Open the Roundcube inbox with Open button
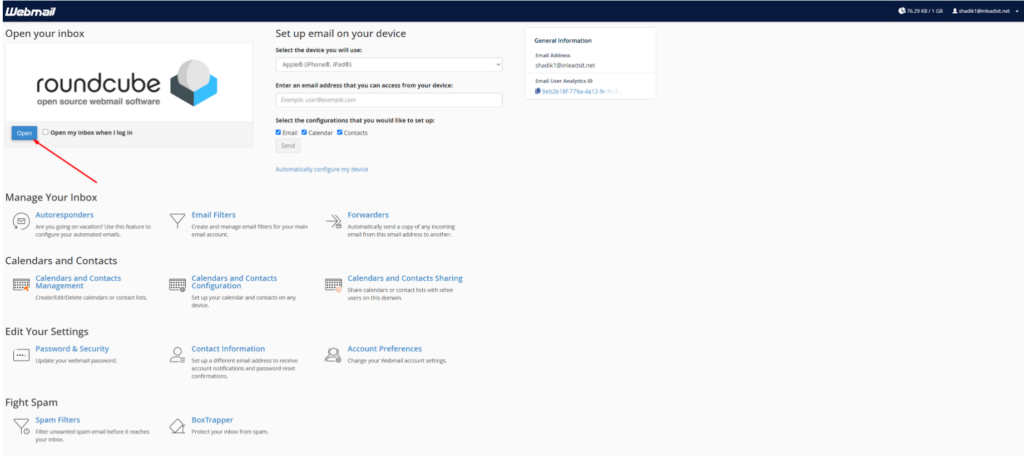 [x=24, y=133]
